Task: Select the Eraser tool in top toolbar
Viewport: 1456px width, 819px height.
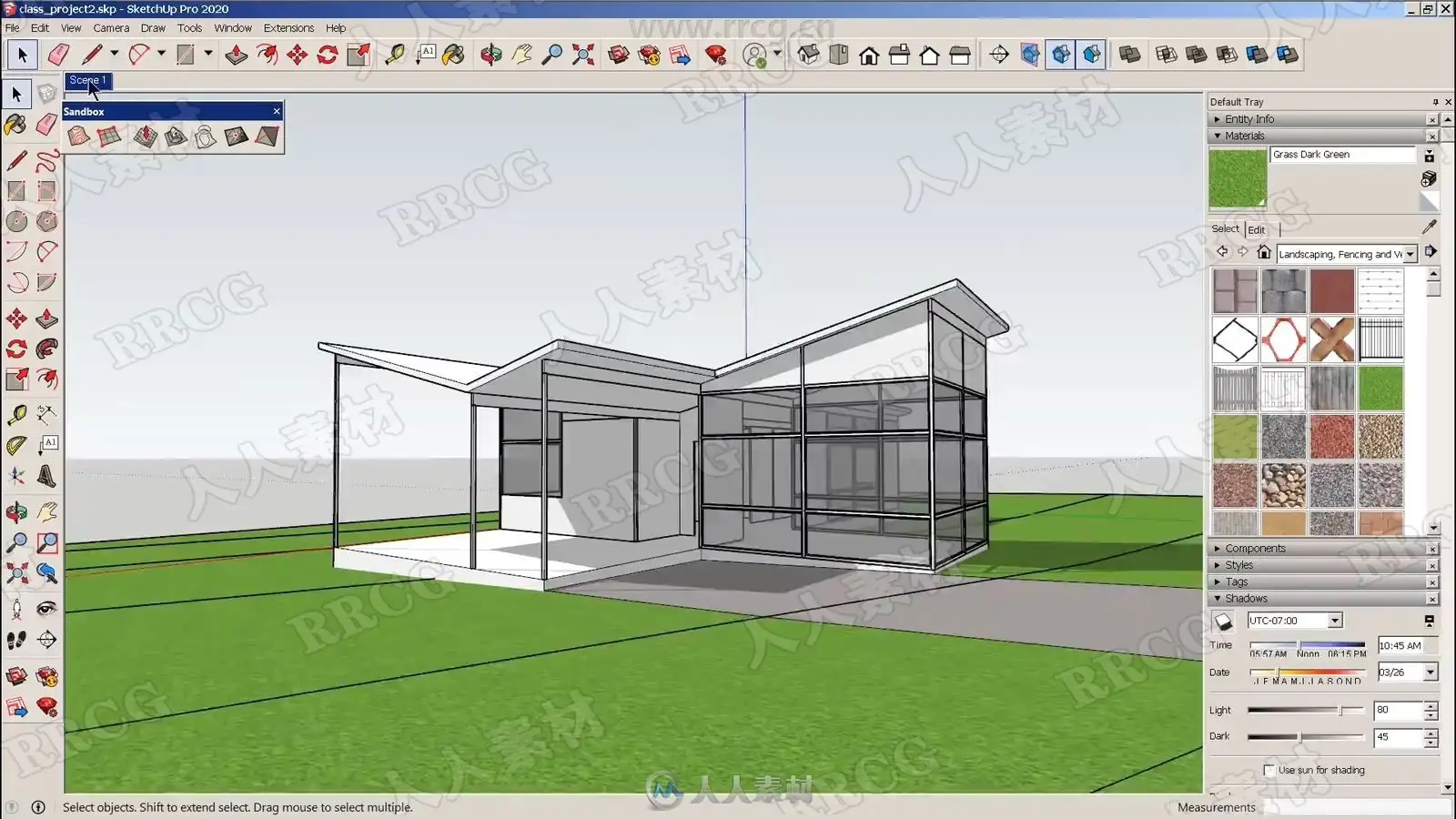Action: tap(58, 55)
